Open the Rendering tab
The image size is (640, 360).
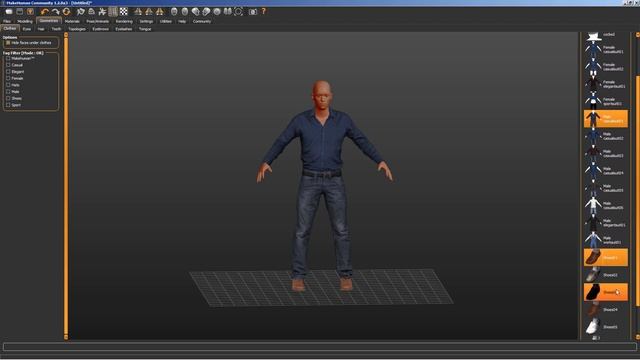coord(124,21)
